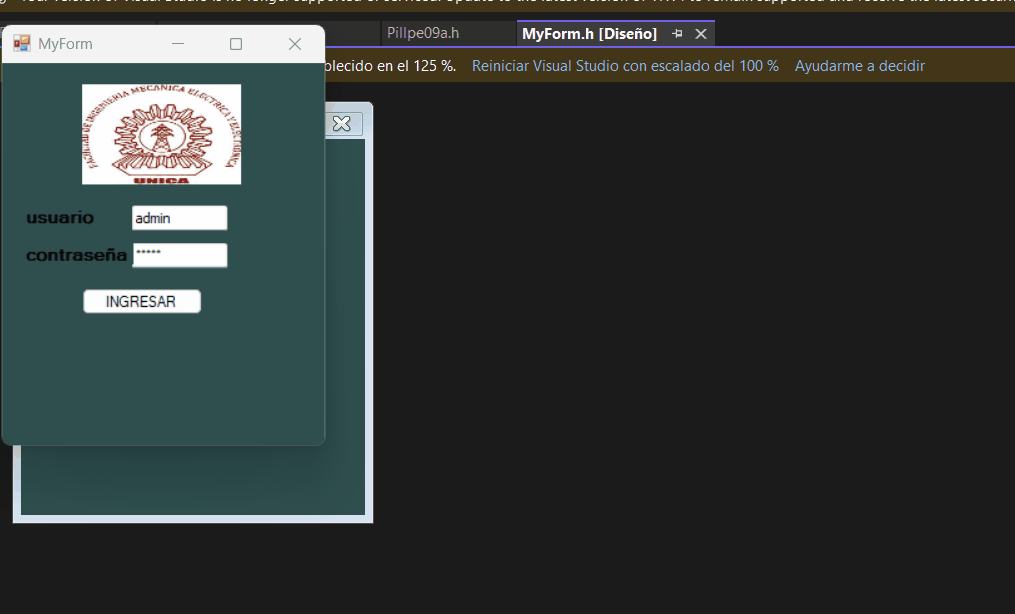This screenshot has width=1015, height=614.
Task: Click the designer form's close X button
Action: (x=342, y=124)
